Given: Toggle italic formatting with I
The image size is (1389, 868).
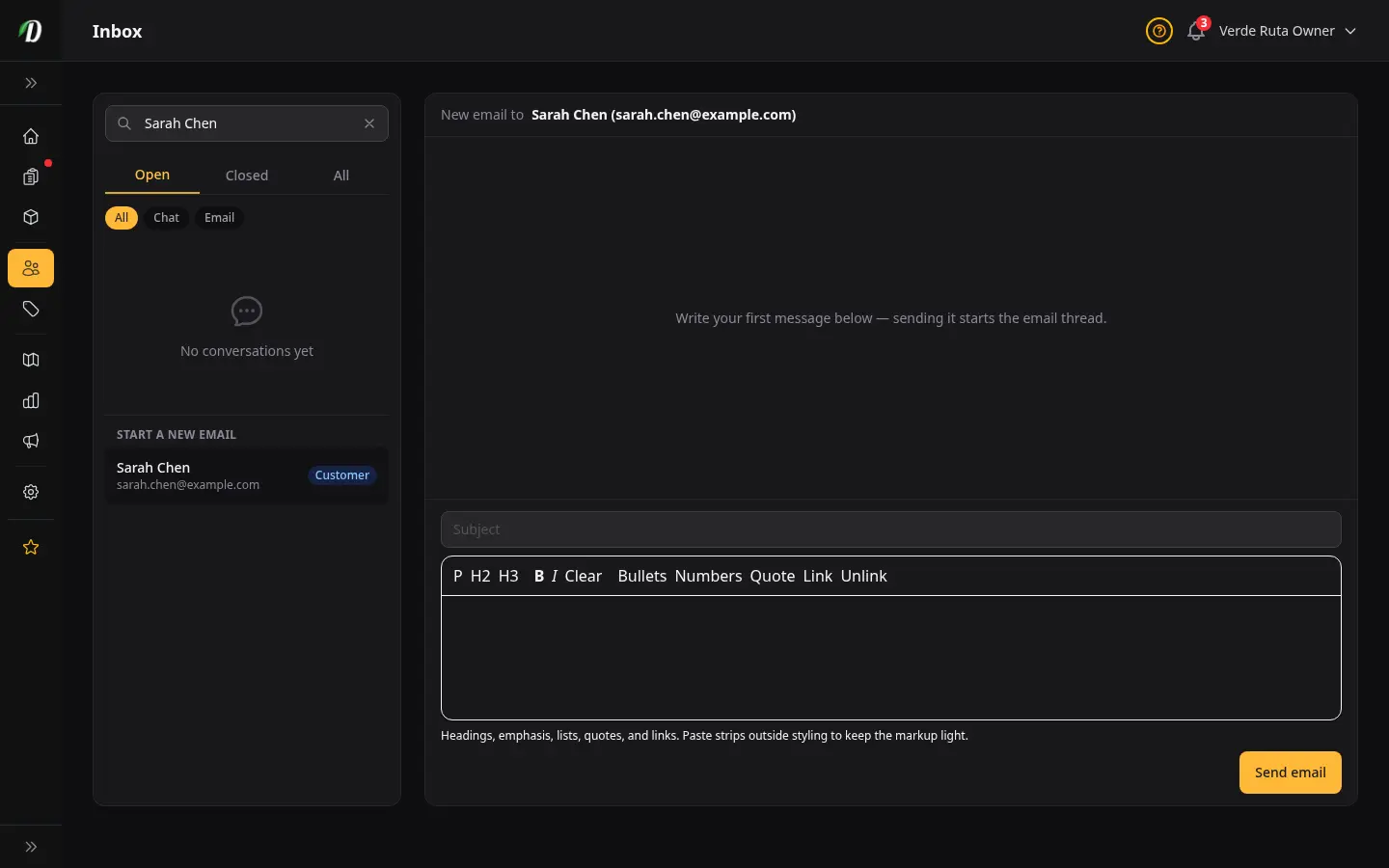Looking at the screenshot, I should click(x=555, y=576).
